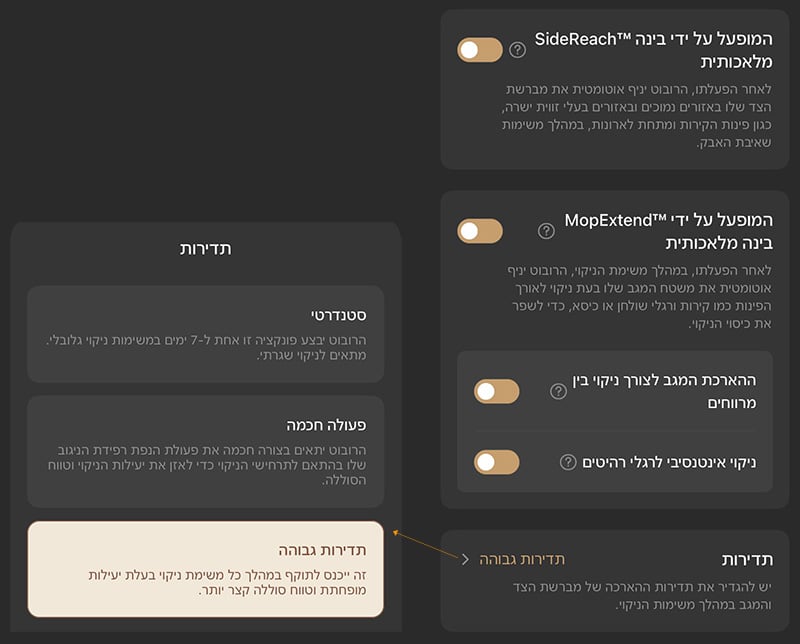Toggle the AI-powered SideReach switch
Image resolution: width=800 pixels, height=644 pixels.
pos(480,50)
